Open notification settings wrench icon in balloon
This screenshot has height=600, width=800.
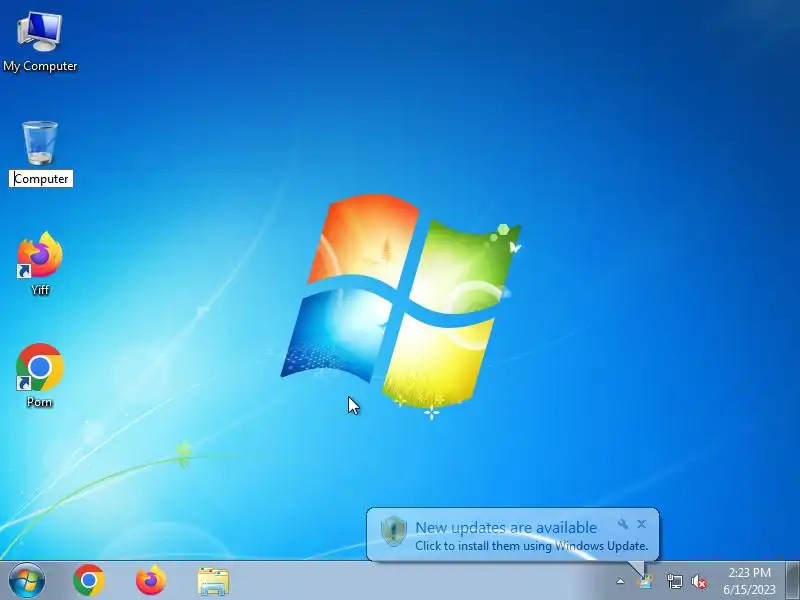[x=622, y=524]
